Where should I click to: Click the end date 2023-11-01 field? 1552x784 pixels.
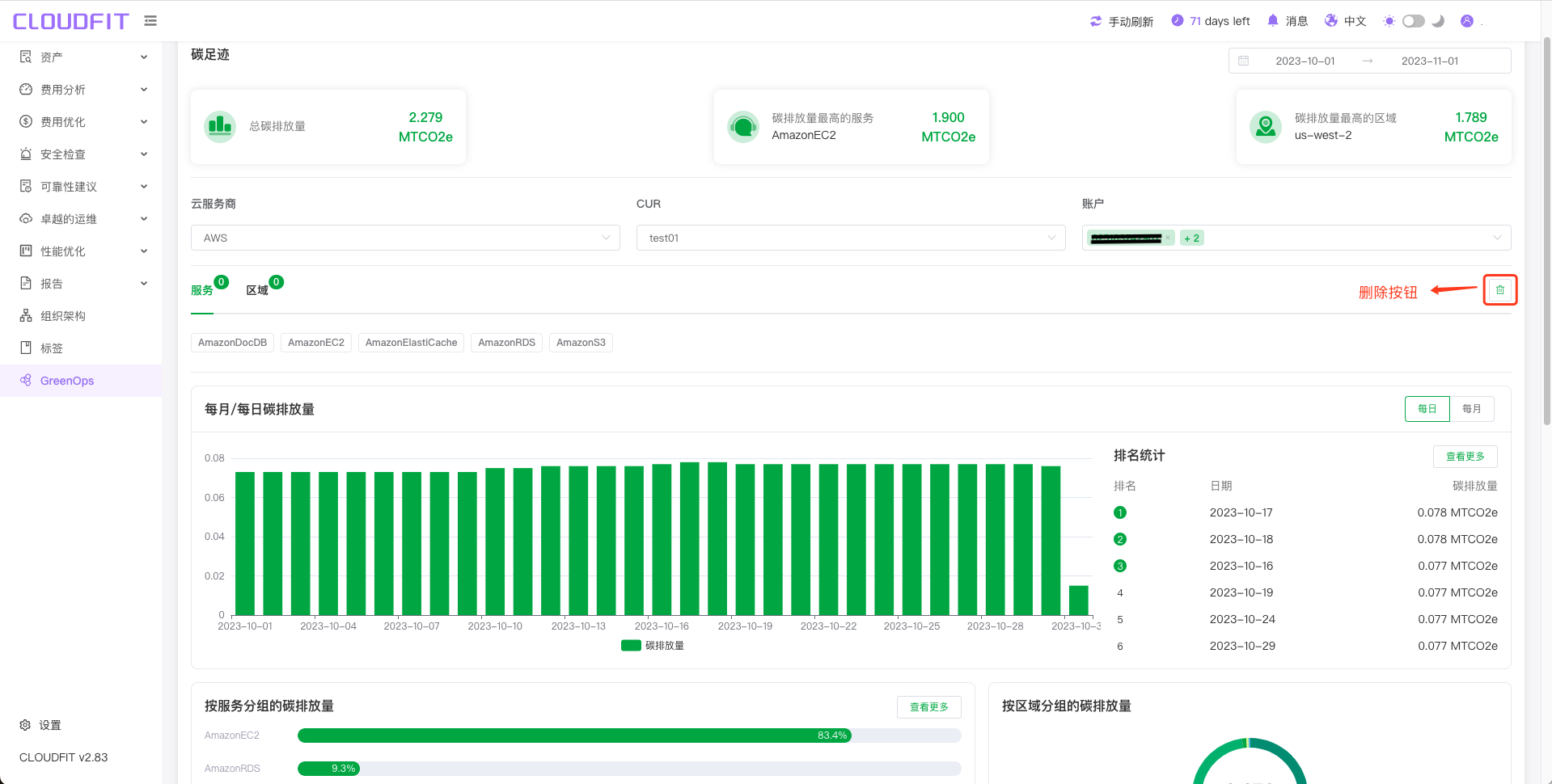1430,61
